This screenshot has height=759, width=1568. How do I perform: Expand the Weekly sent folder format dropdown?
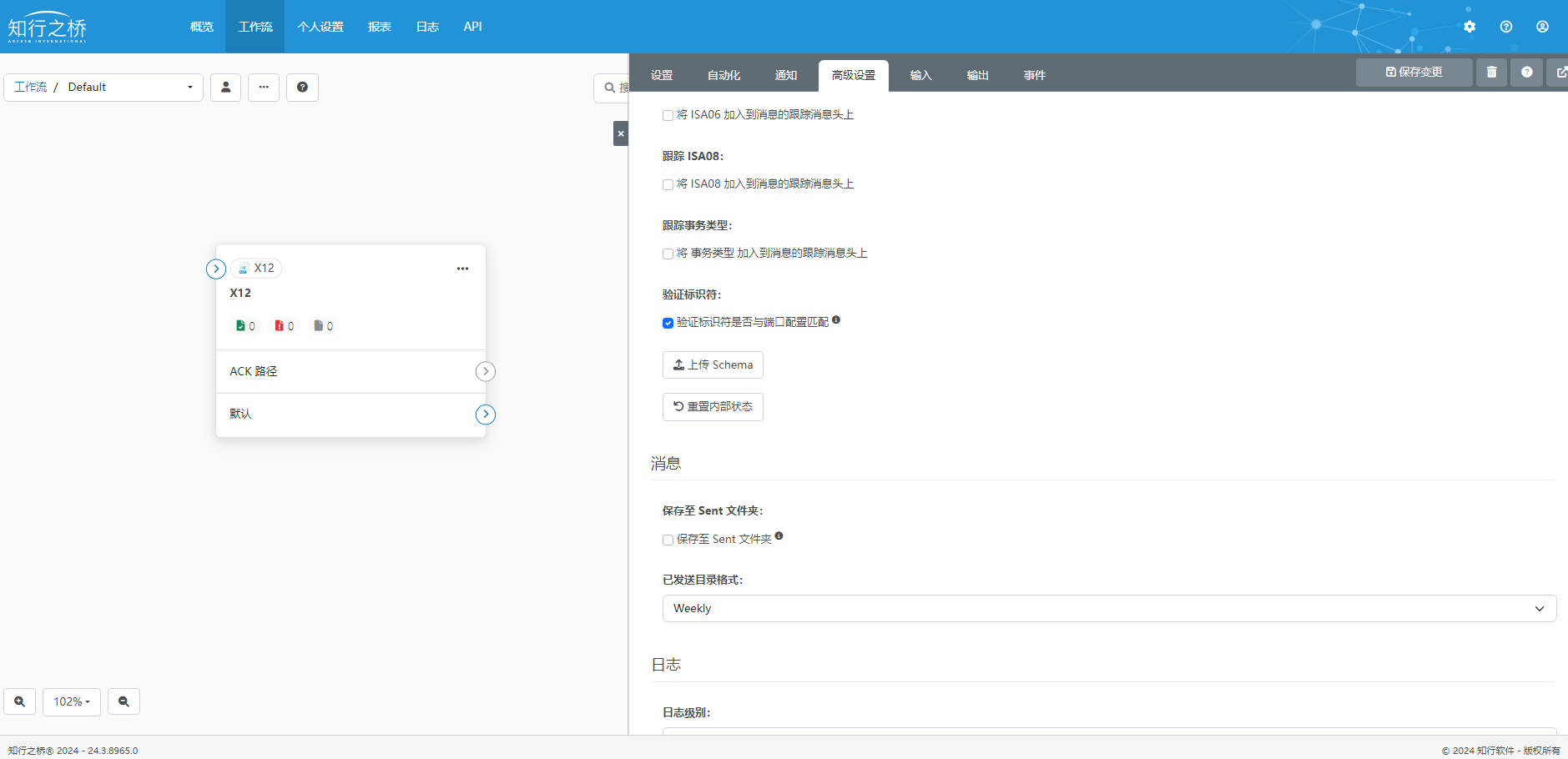pos(1108,609)
